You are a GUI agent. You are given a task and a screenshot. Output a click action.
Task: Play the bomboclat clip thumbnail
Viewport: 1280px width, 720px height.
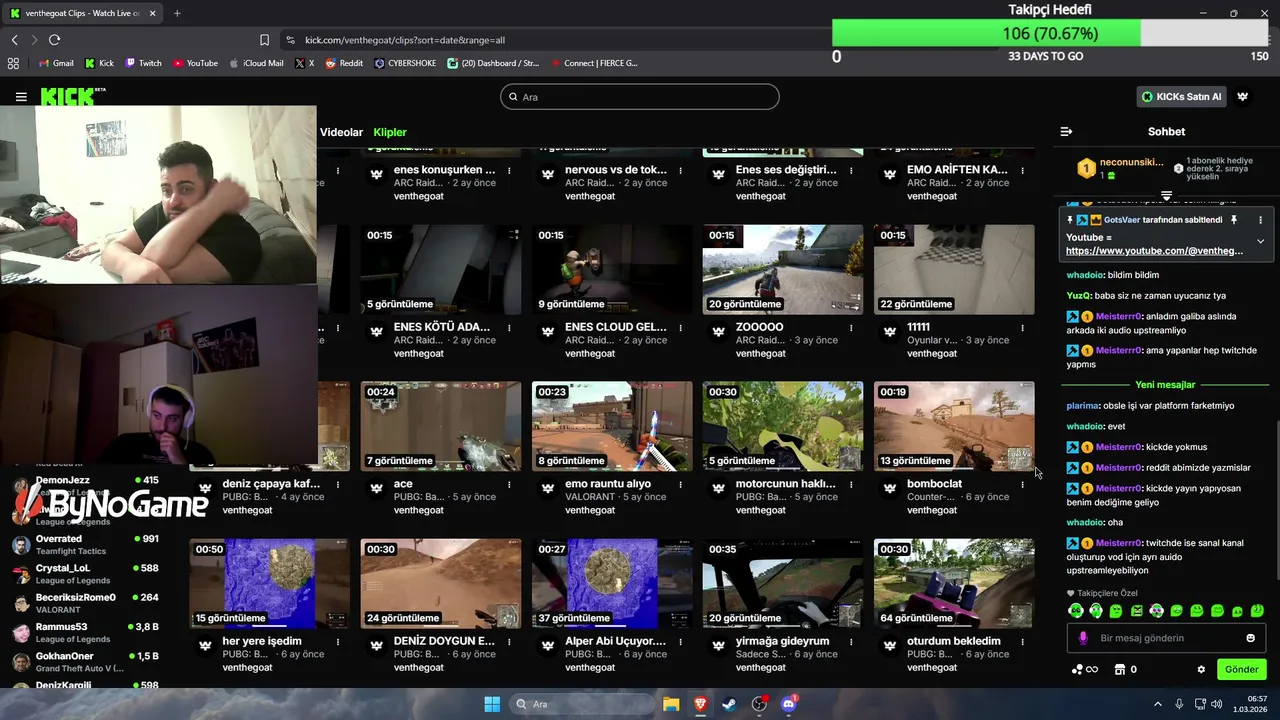tap(954, 426)
